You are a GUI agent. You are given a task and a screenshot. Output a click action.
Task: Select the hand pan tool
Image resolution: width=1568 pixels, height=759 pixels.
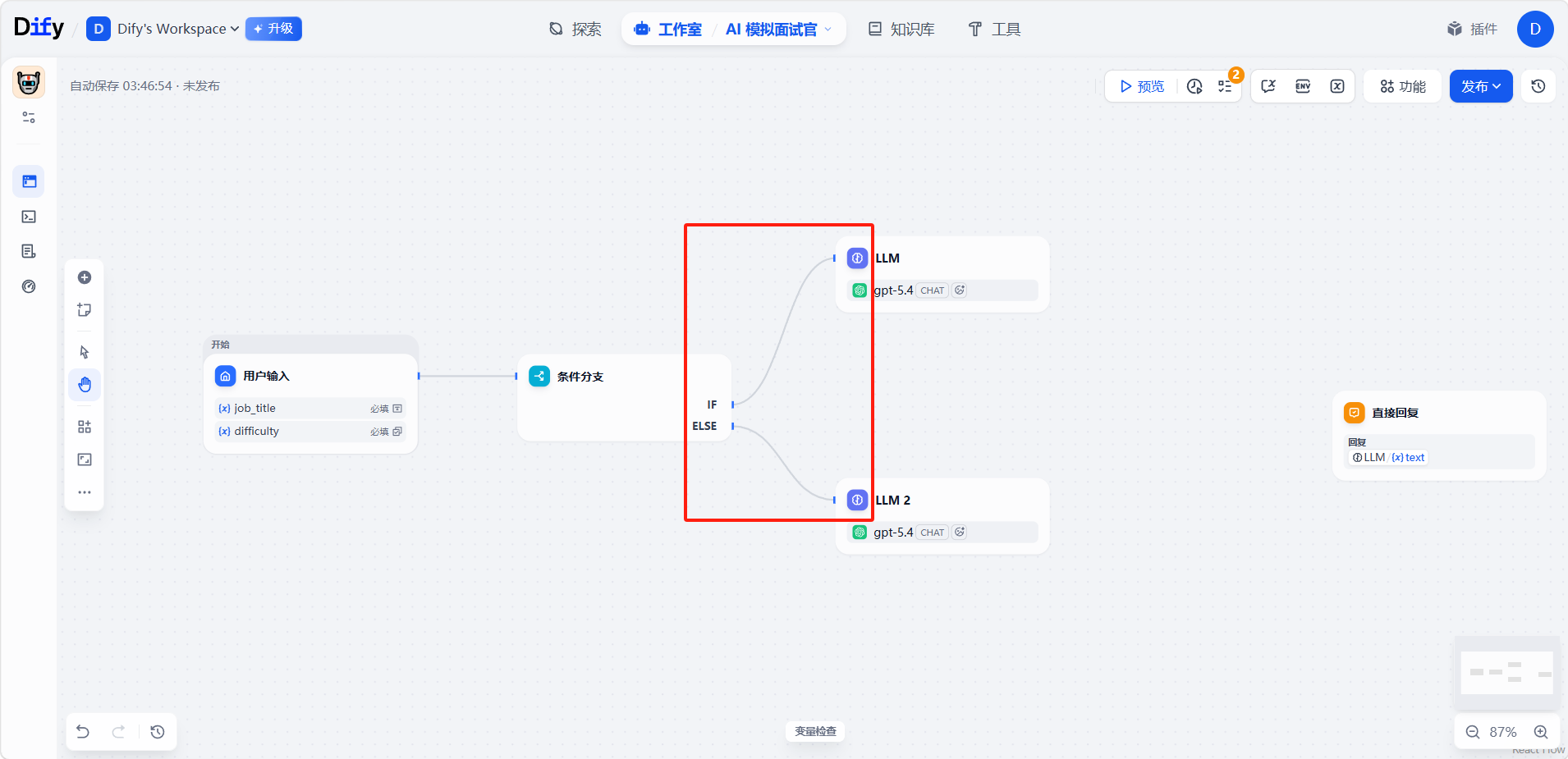tap(85, 385)
